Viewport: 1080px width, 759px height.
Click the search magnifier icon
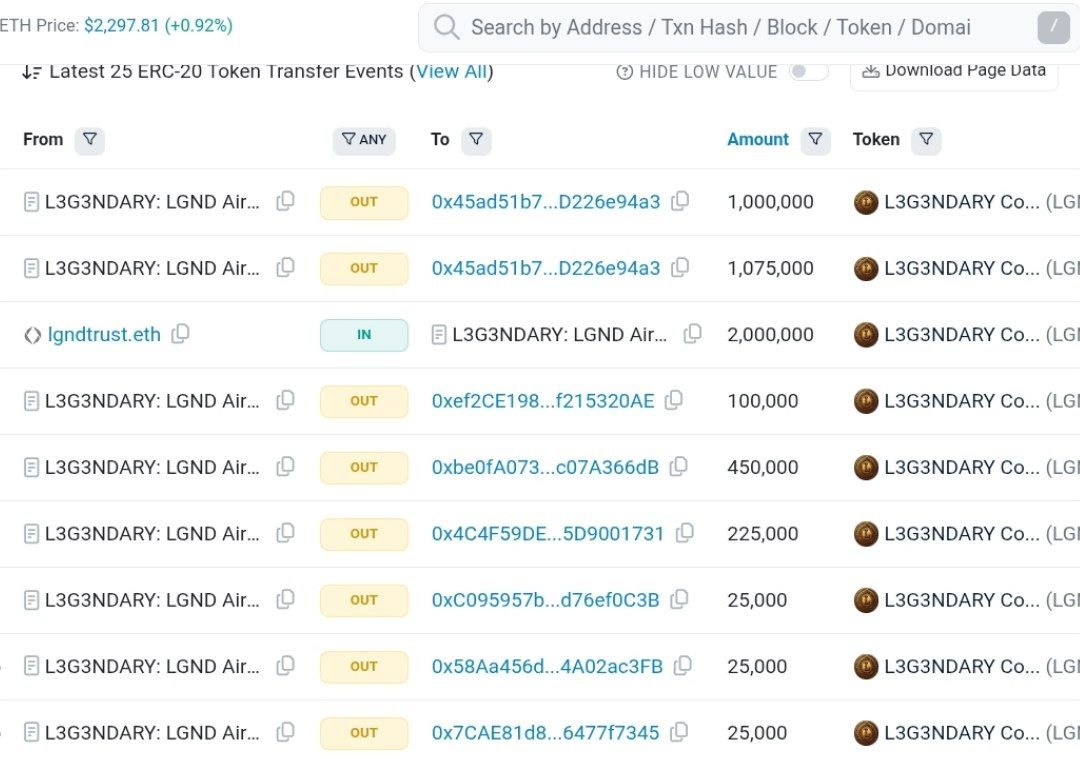tap(446, 28)
